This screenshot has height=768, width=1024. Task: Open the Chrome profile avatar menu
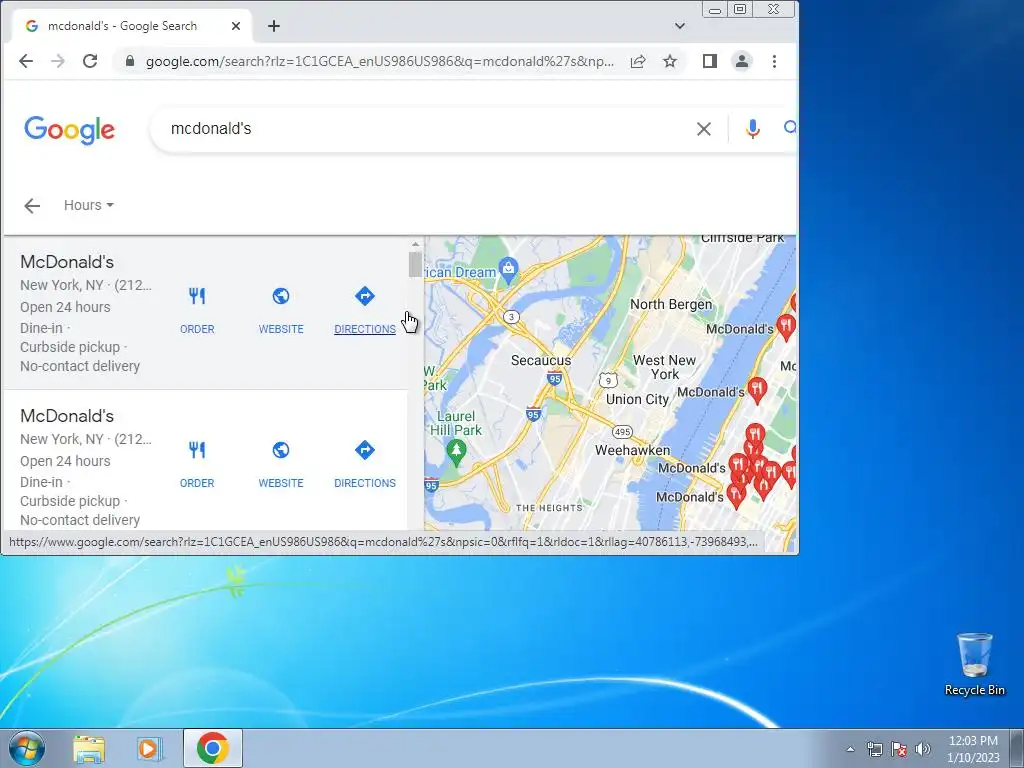click(742, 61)
